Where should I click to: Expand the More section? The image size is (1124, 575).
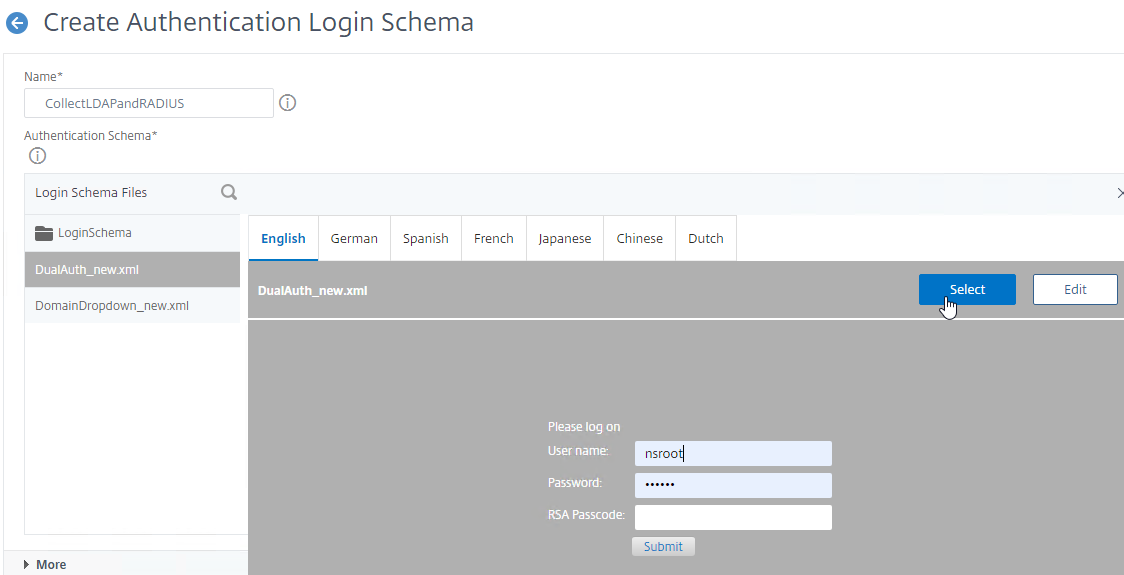coord(44,564)
